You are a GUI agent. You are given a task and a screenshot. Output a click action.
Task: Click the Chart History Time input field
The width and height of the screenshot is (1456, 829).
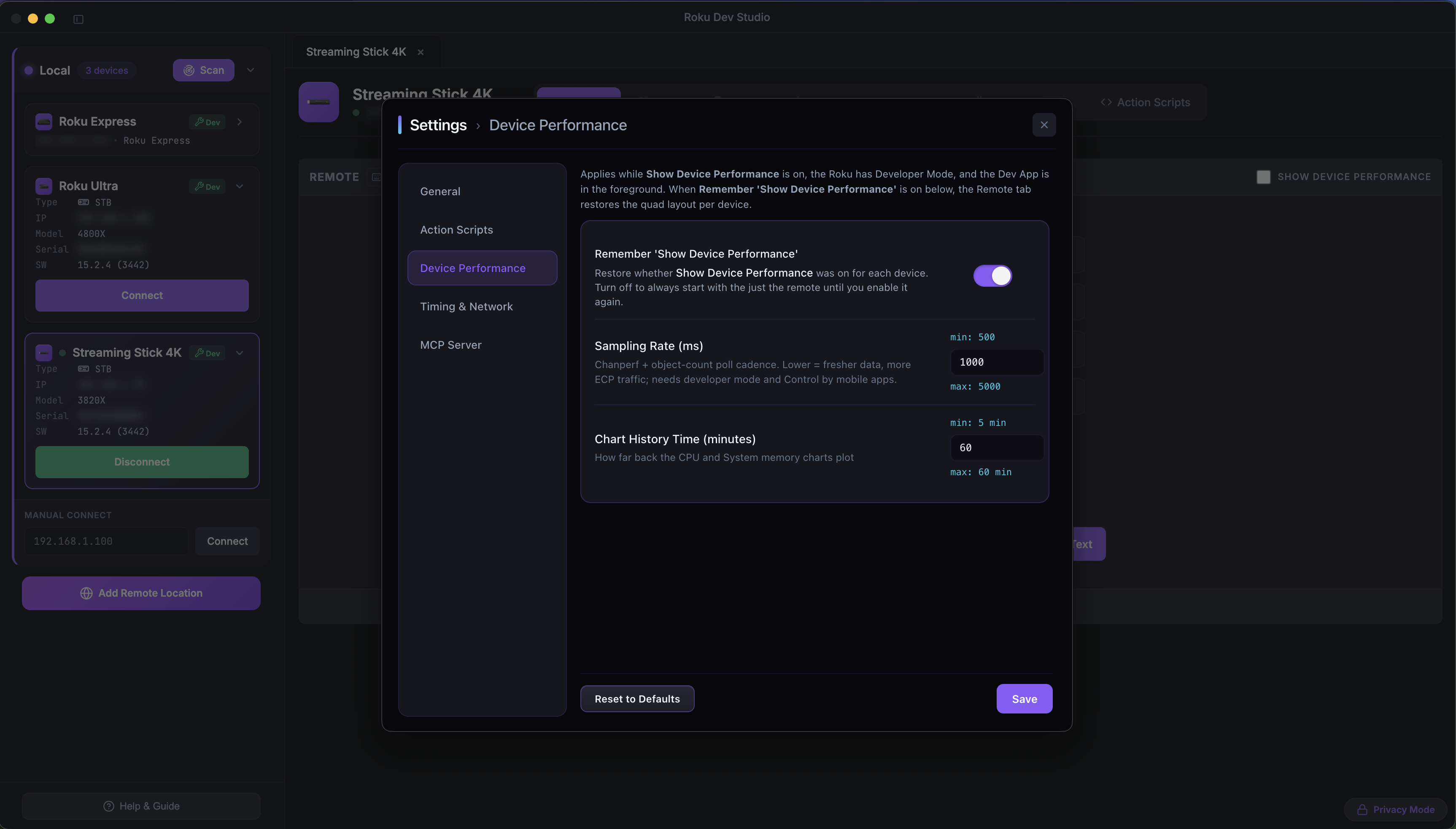pyautogui.click(x=997, y=447)
